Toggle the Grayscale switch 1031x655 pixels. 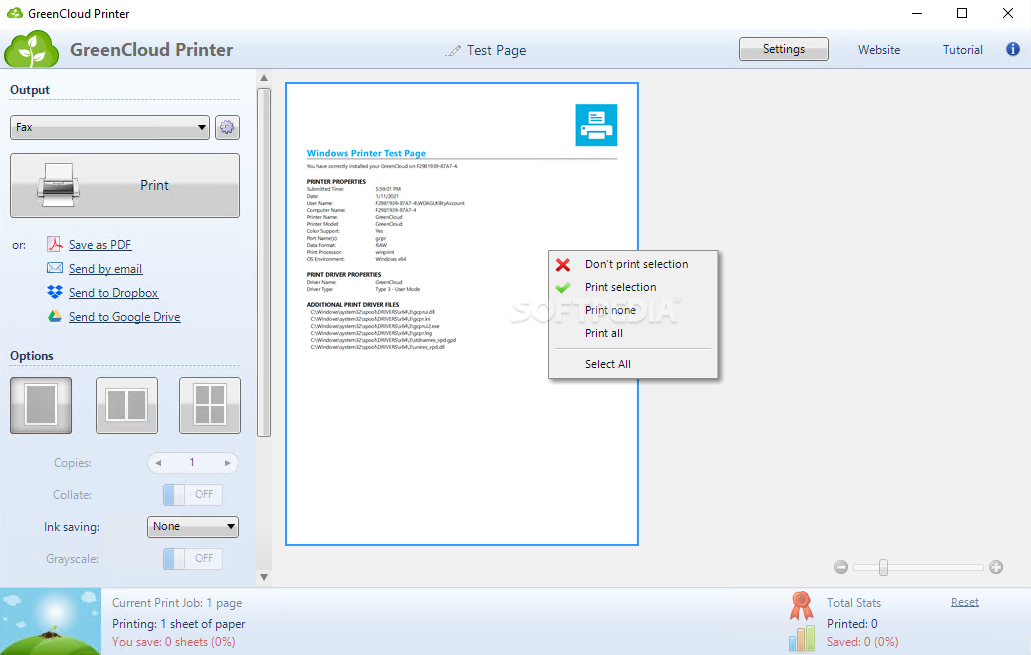point(193,558)
